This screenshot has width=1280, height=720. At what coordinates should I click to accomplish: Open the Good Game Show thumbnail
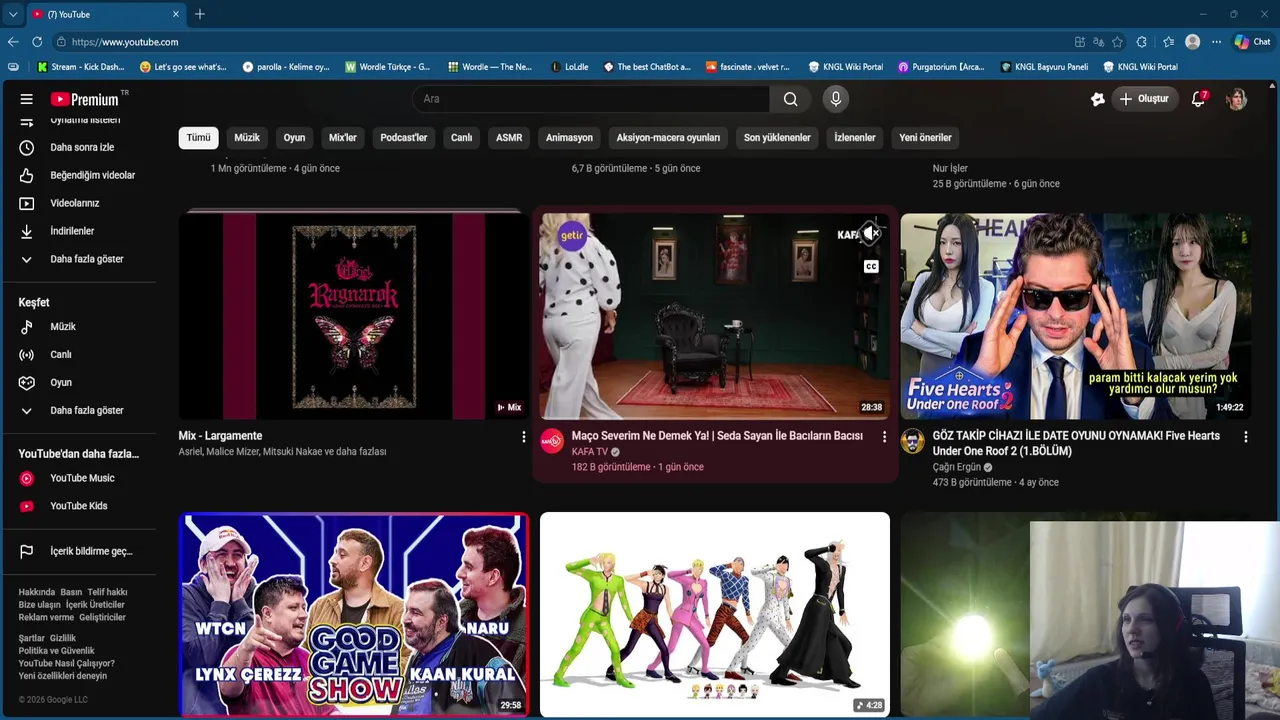point(353,614)
